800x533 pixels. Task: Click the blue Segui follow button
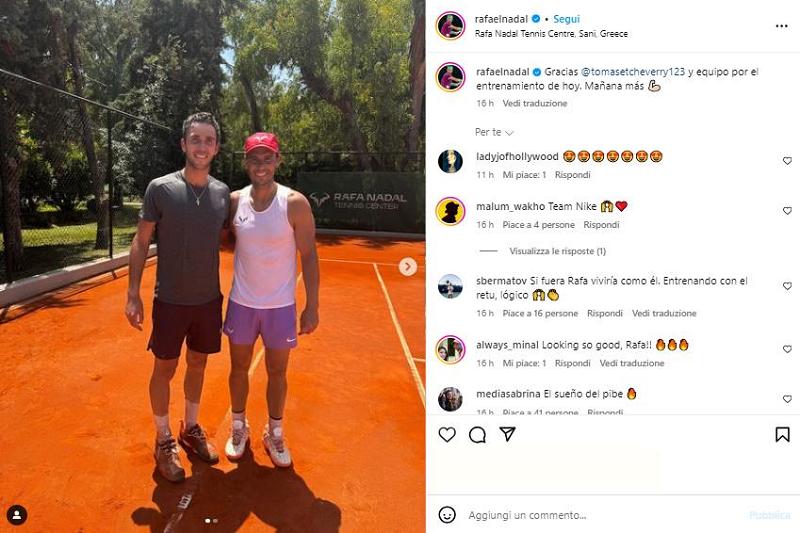point(566,19)
